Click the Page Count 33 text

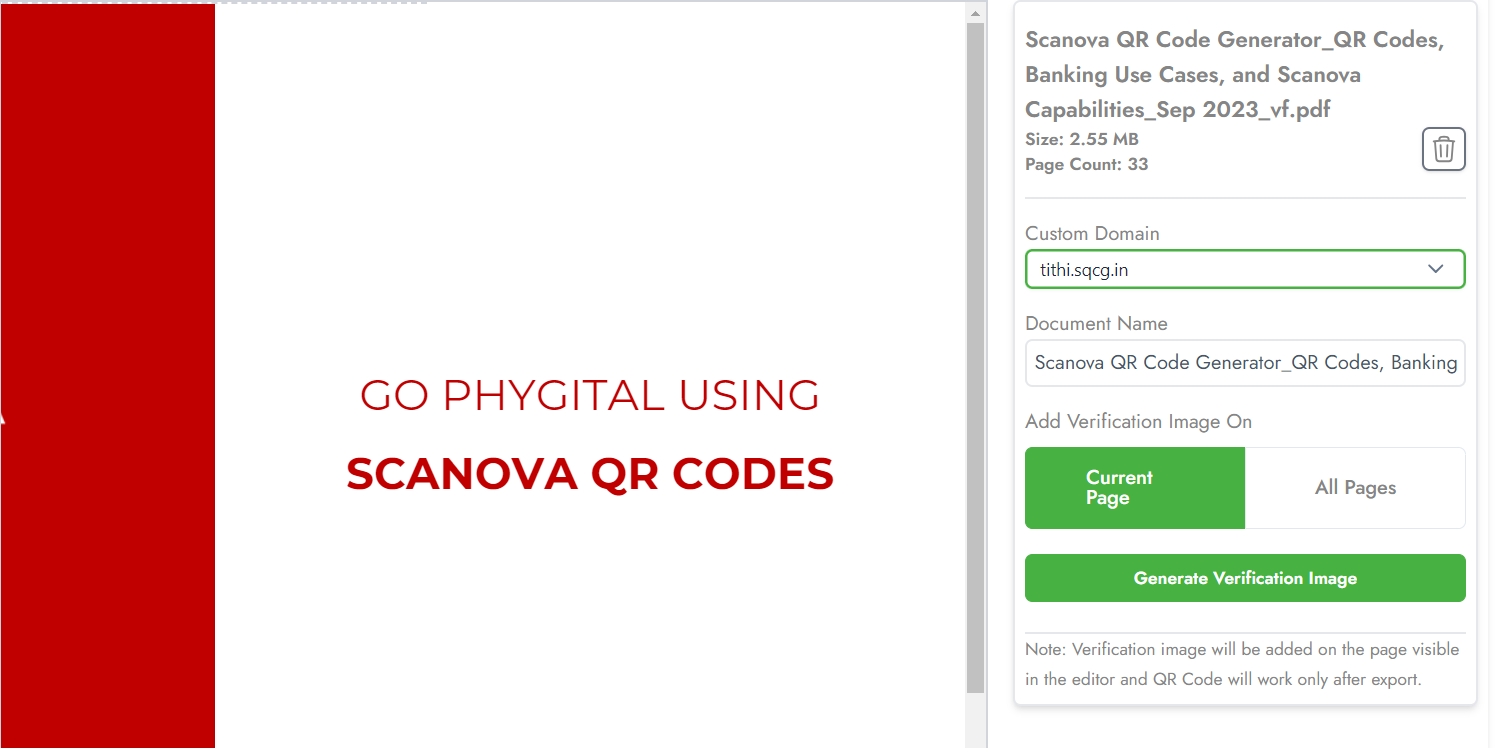pyautogui.click(x=1086, y=164)
